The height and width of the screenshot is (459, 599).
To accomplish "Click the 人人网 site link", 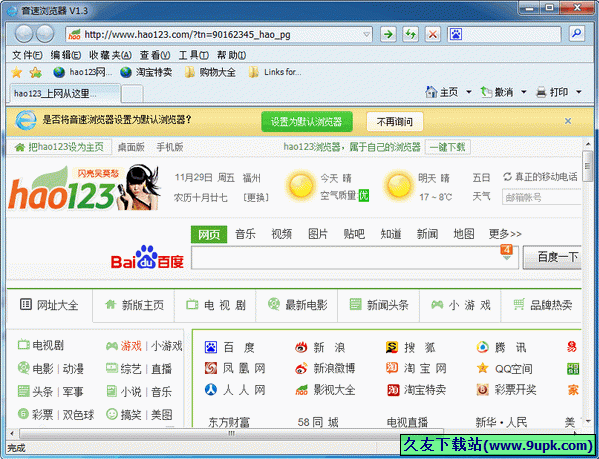I will [x=235, y=390].
